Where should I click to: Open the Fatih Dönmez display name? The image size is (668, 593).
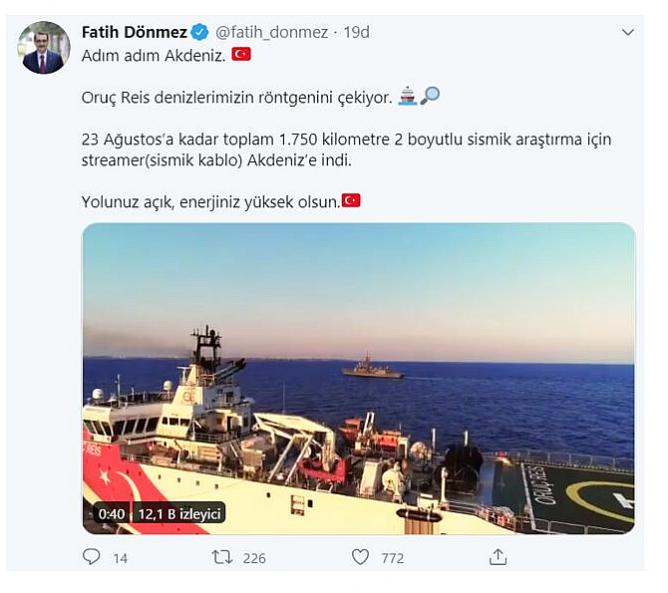(134, 32)
